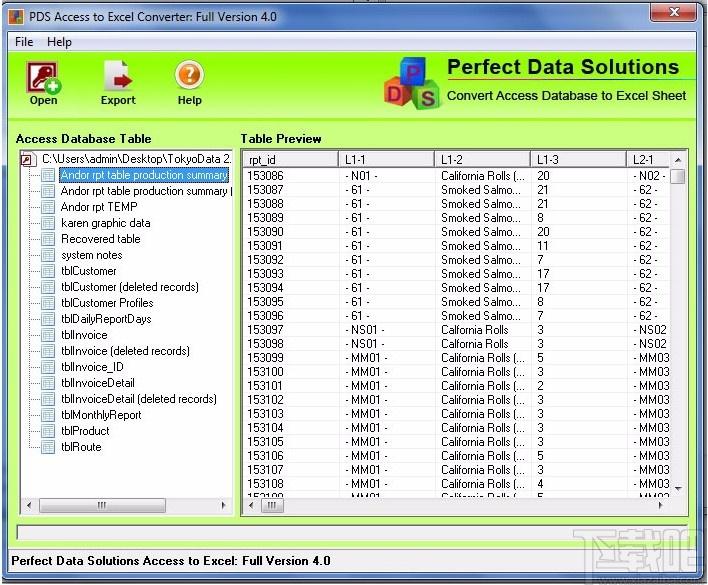Select the Recovered table entry
Image resolution: width=708 pixels, height=585 pixels.
pos(100,239)
